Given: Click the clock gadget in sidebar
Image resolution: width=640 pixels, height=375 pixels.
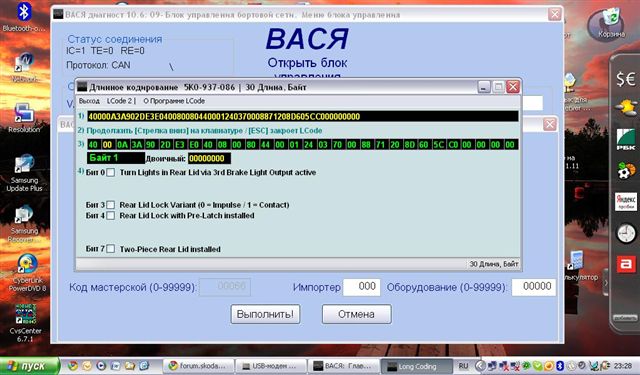Looking at the screenshot, I should (626, 234).
